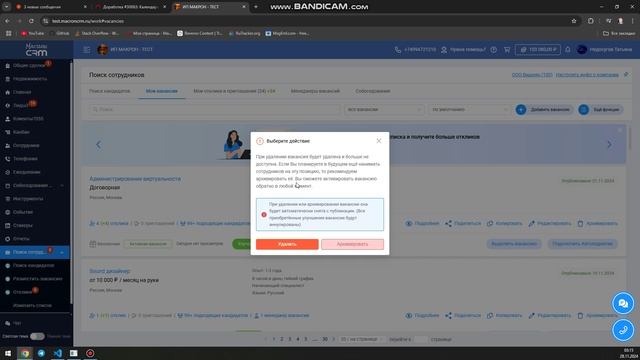Open Visual Studio Code from taskbar

pos(58,353)
